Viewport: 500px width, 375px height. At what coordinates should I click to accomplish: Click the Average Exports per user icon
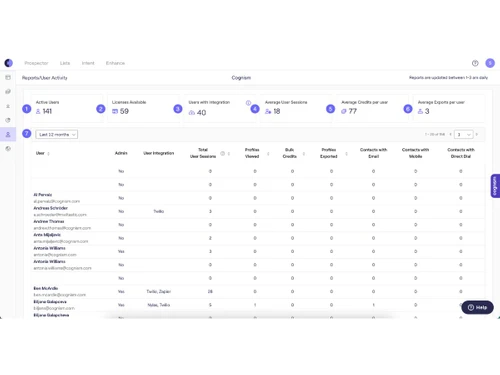[x=420, y=111]
